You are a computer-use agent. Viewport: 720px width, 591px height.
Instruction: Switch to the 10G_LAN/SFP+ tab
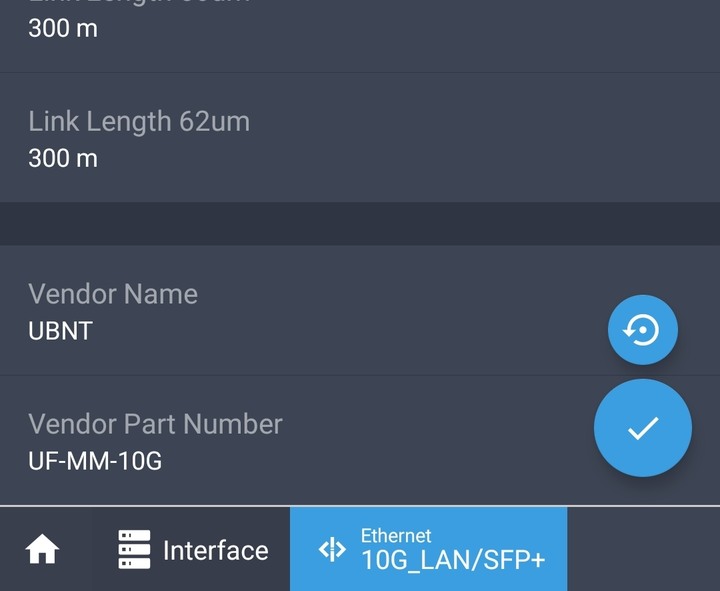point(428,549)
